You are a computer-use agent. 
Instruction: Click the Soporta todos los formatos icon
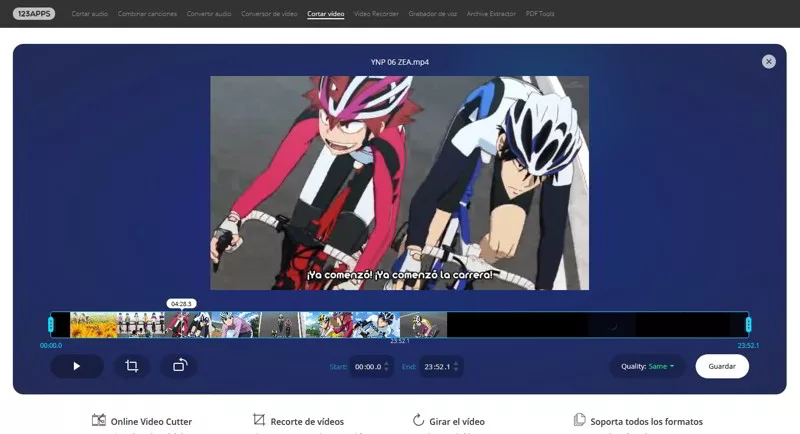point(579,421)
